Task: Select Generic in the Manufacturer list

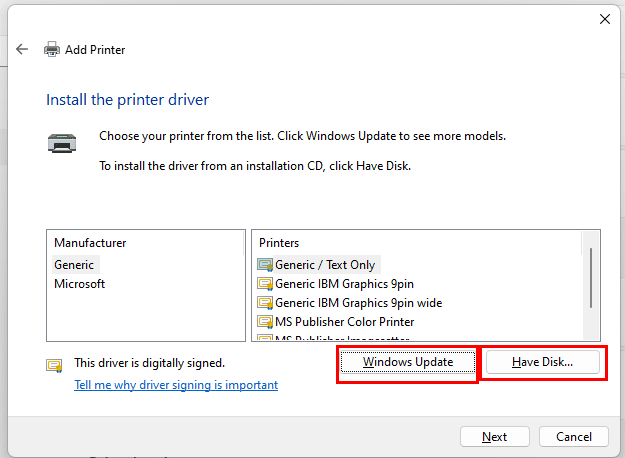Action: tap(74, 265)
